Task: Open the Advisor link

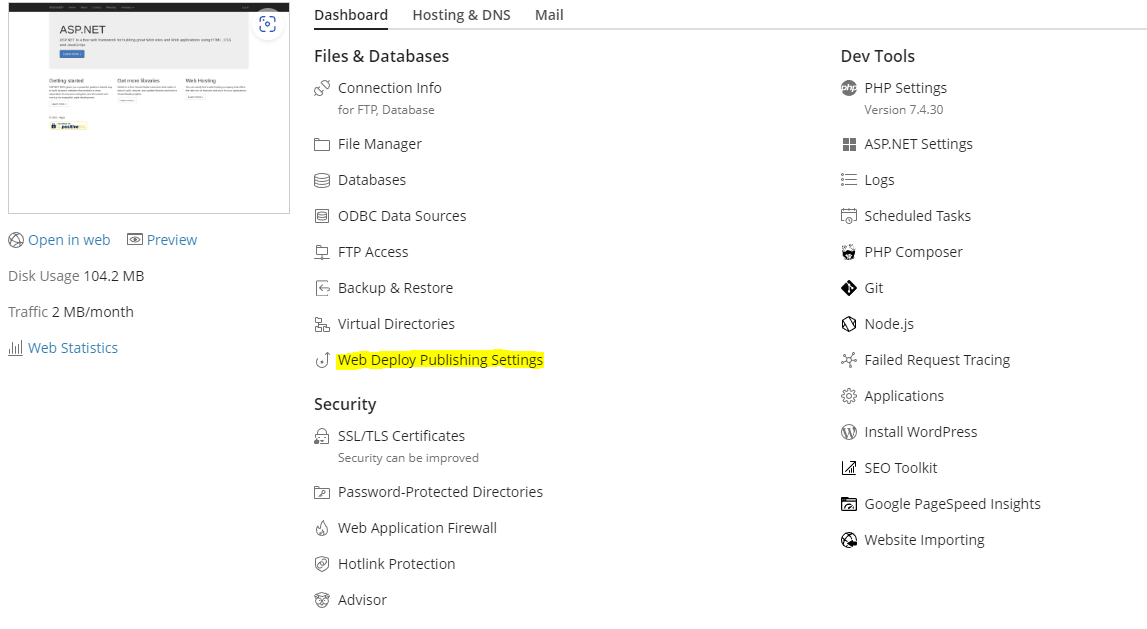Action: tap(362, 600)
